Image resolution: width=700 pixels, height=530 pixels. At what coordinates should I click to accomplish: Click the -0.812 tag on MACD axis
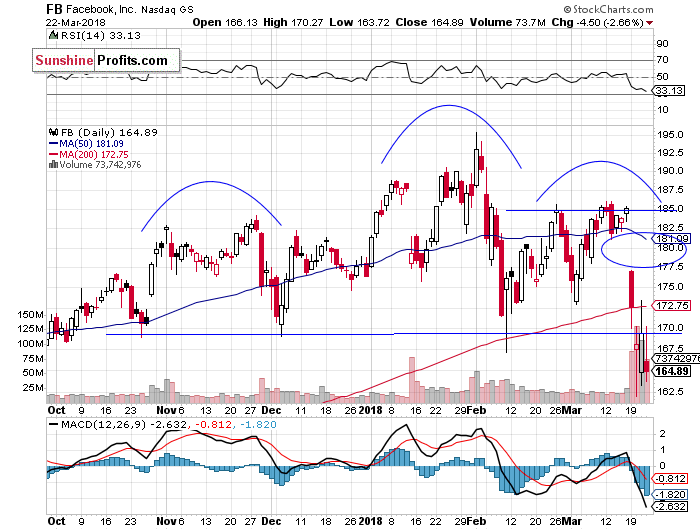[670, 479]
